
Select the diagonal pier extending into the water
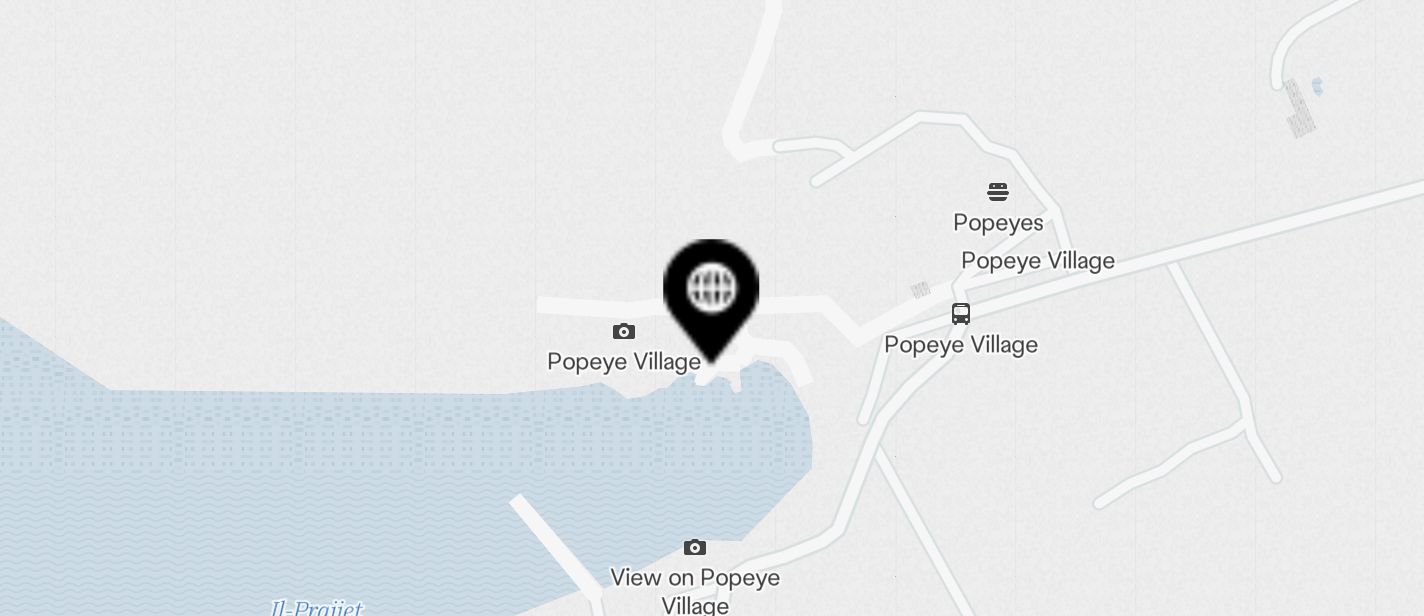click(557, 550)
